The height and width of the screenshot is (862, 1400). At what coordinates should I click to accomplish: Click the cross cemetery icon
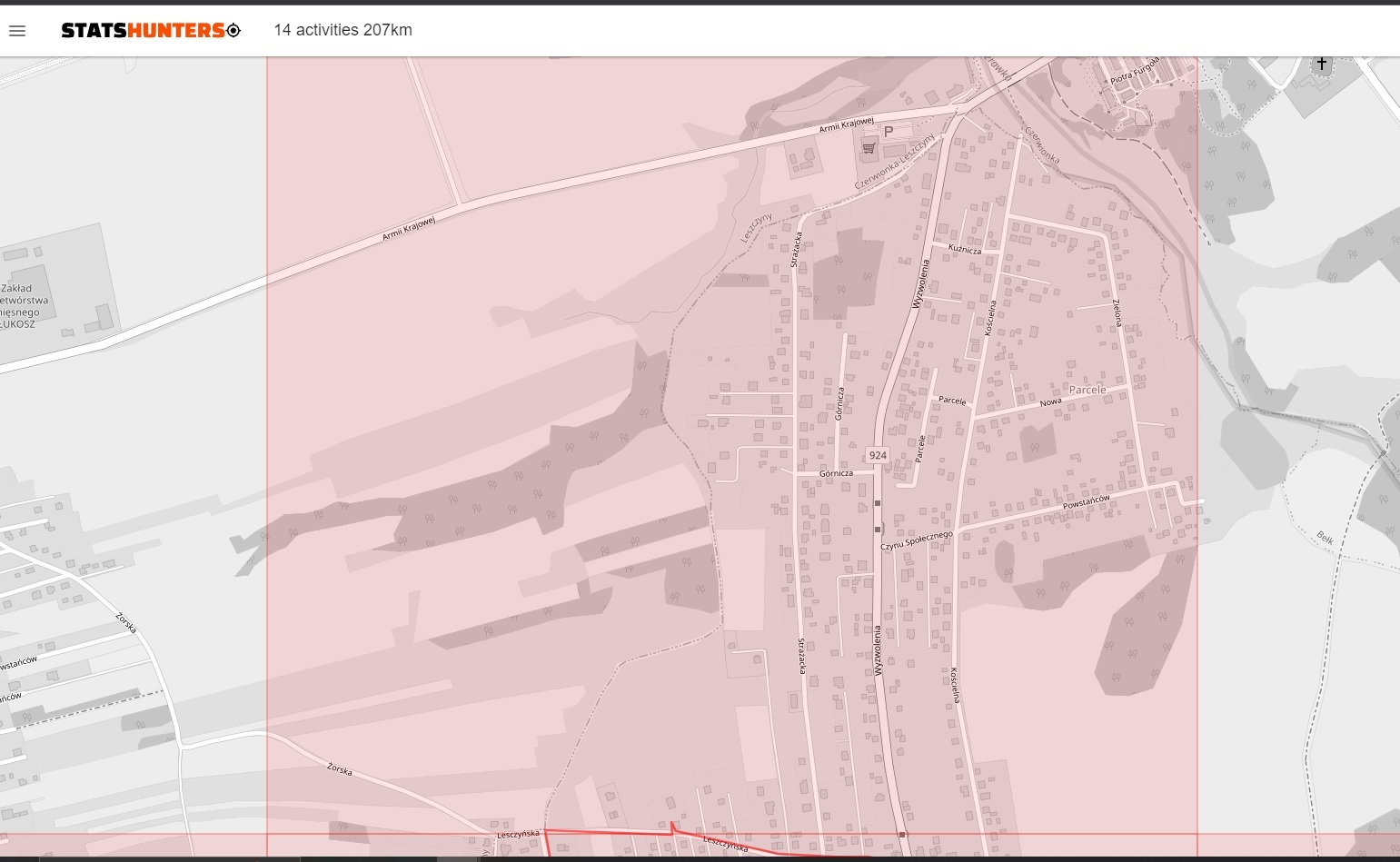point(1322,64)
